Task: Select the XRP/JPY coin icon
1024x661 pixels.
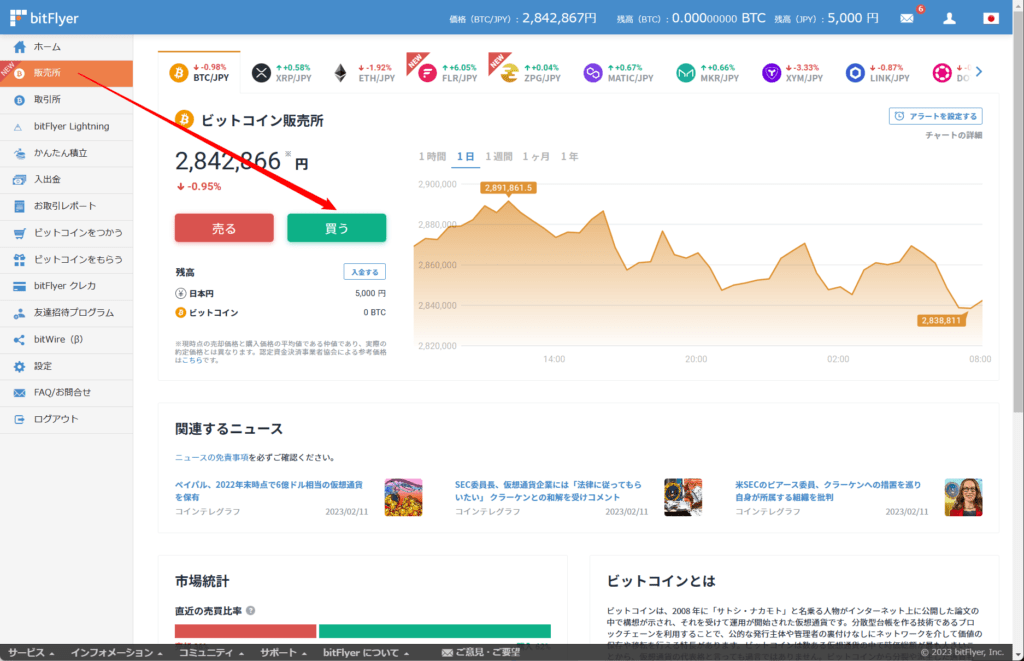Action: pyautogui.click(x=261, y=73)
